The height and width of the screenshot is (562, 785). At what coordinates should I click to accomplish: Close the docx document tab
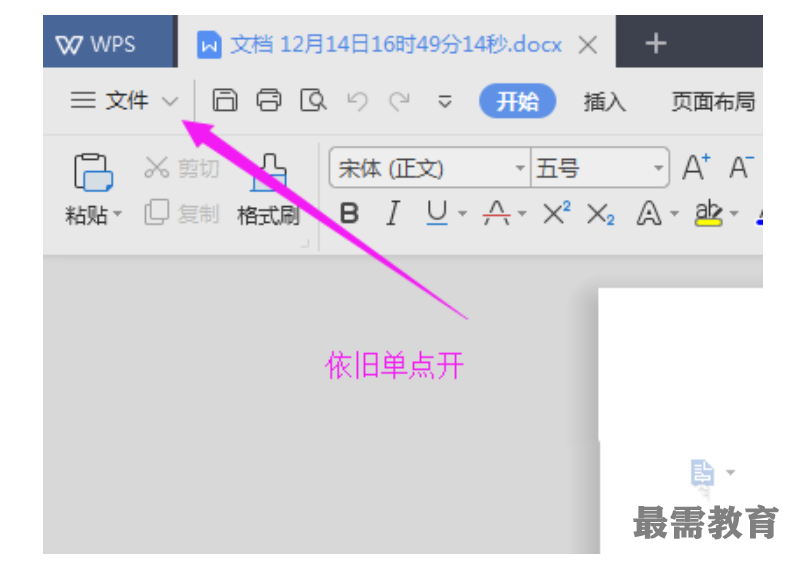[587, 45]
